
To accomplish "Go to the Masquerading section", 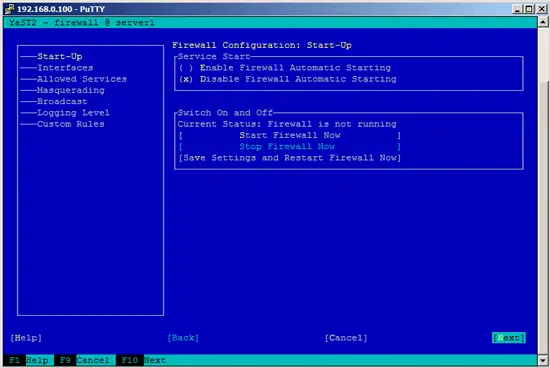I will click(x=71, y=90).
